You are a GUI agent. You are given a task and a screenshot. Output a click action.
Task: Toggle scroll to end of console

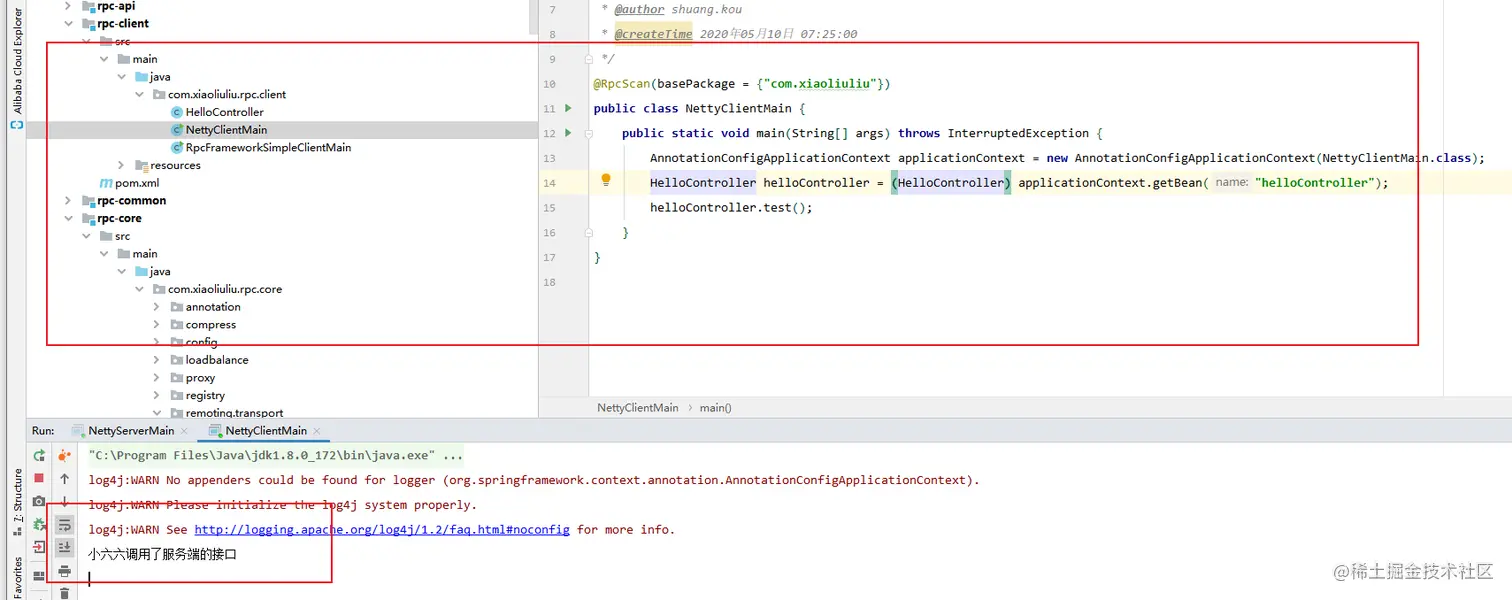click(x=64, y=547)
